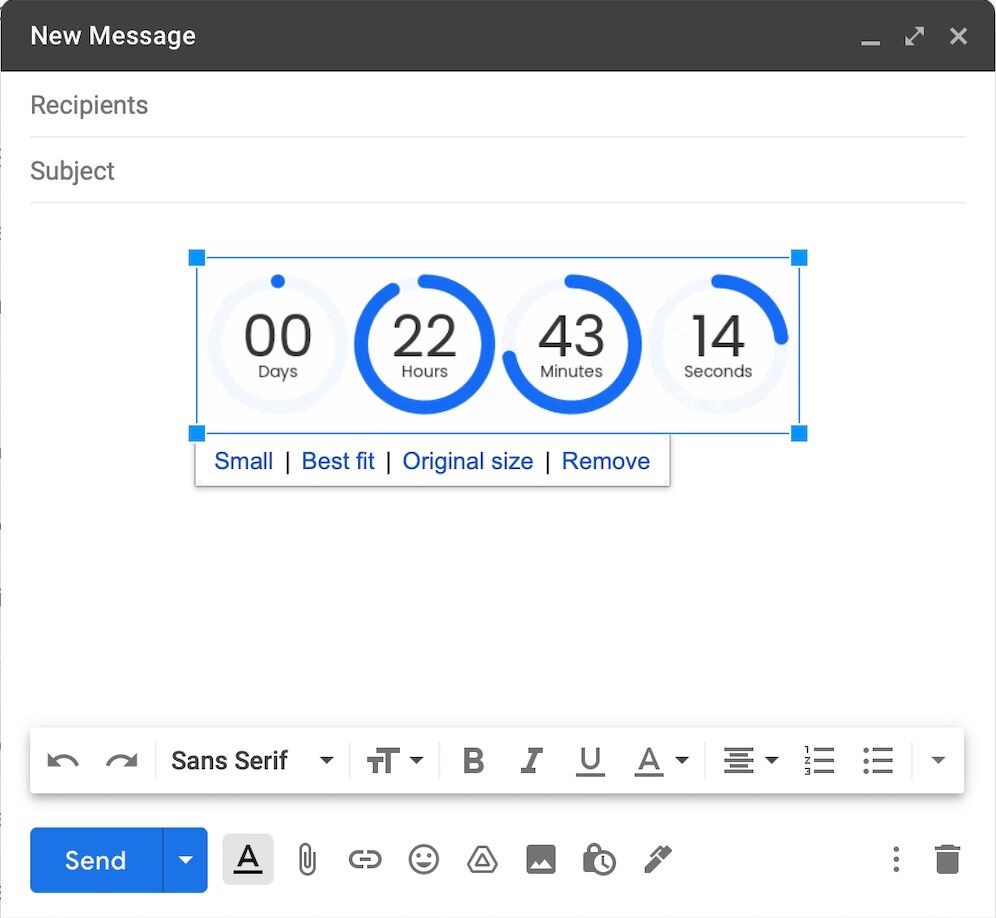Toggle bold formatting

[x=473, y=761]
